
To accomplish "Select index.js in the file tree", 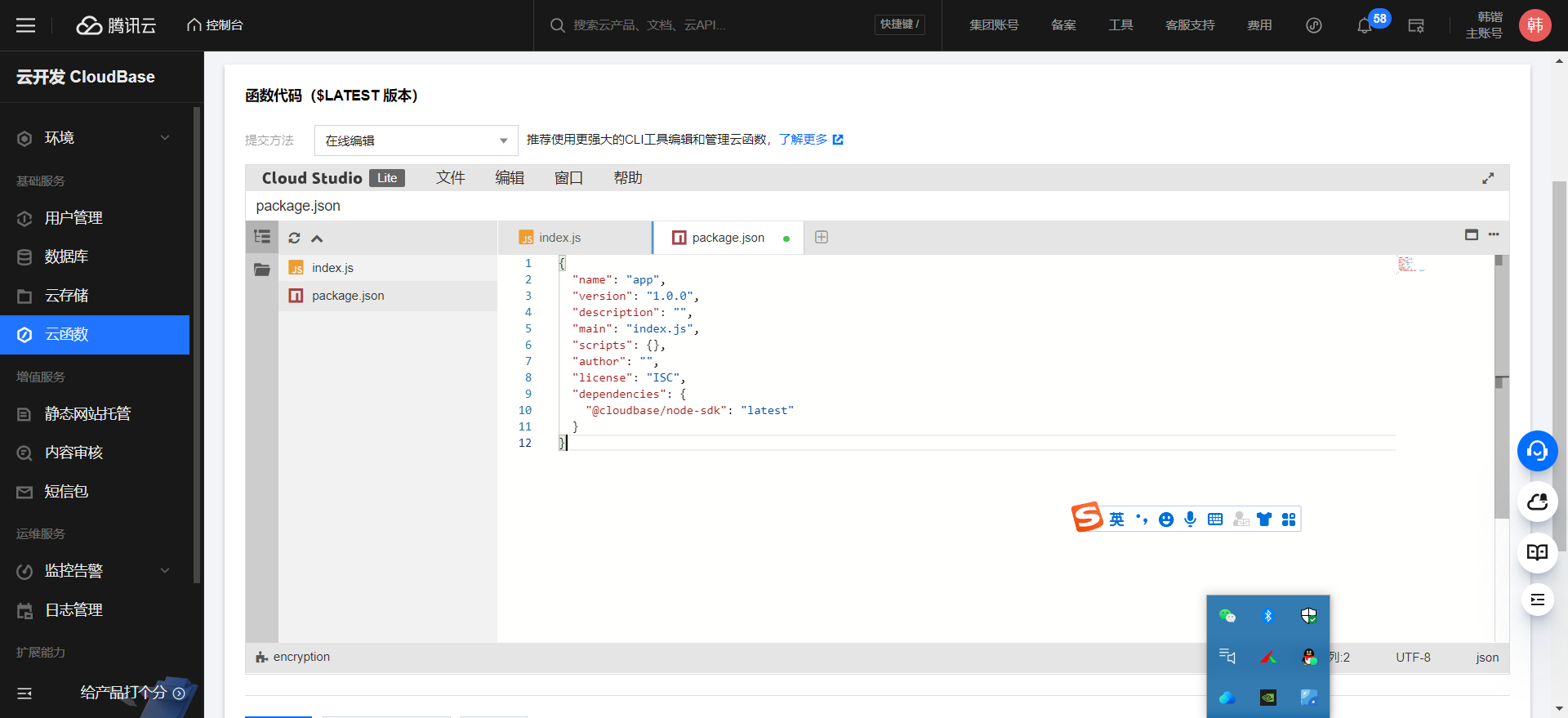I will pos(388,268).
